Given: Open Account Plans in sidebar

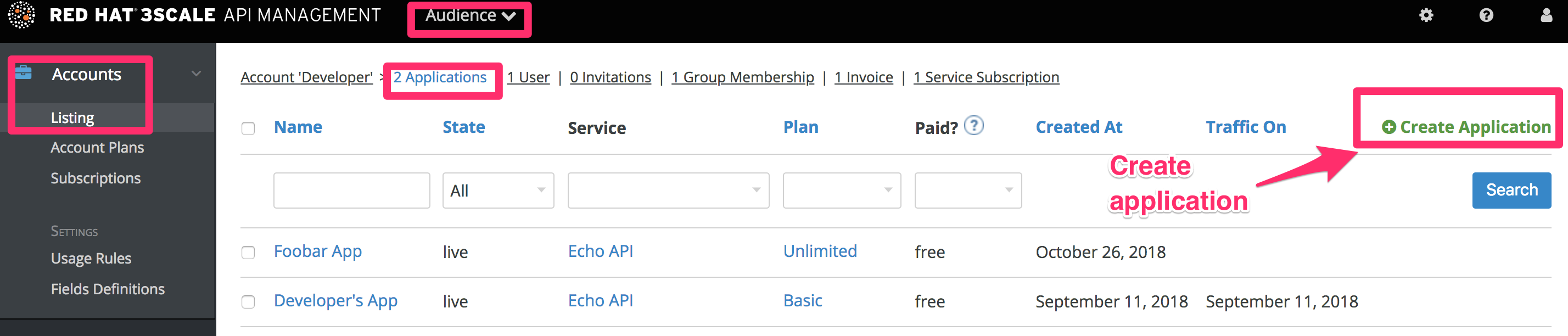Looking at the screenshot, I should [x=97, y=147].
